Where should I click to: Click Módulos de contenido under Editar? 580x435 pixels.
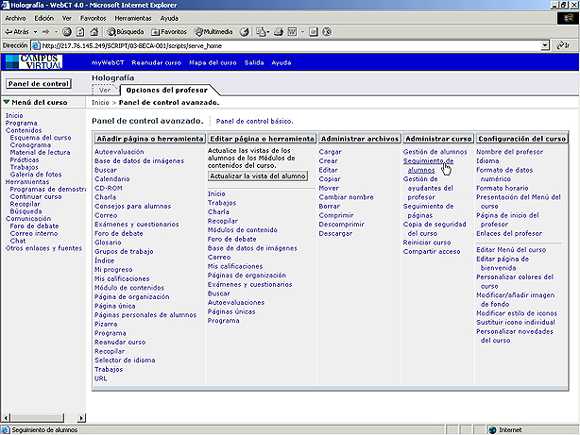243,230
